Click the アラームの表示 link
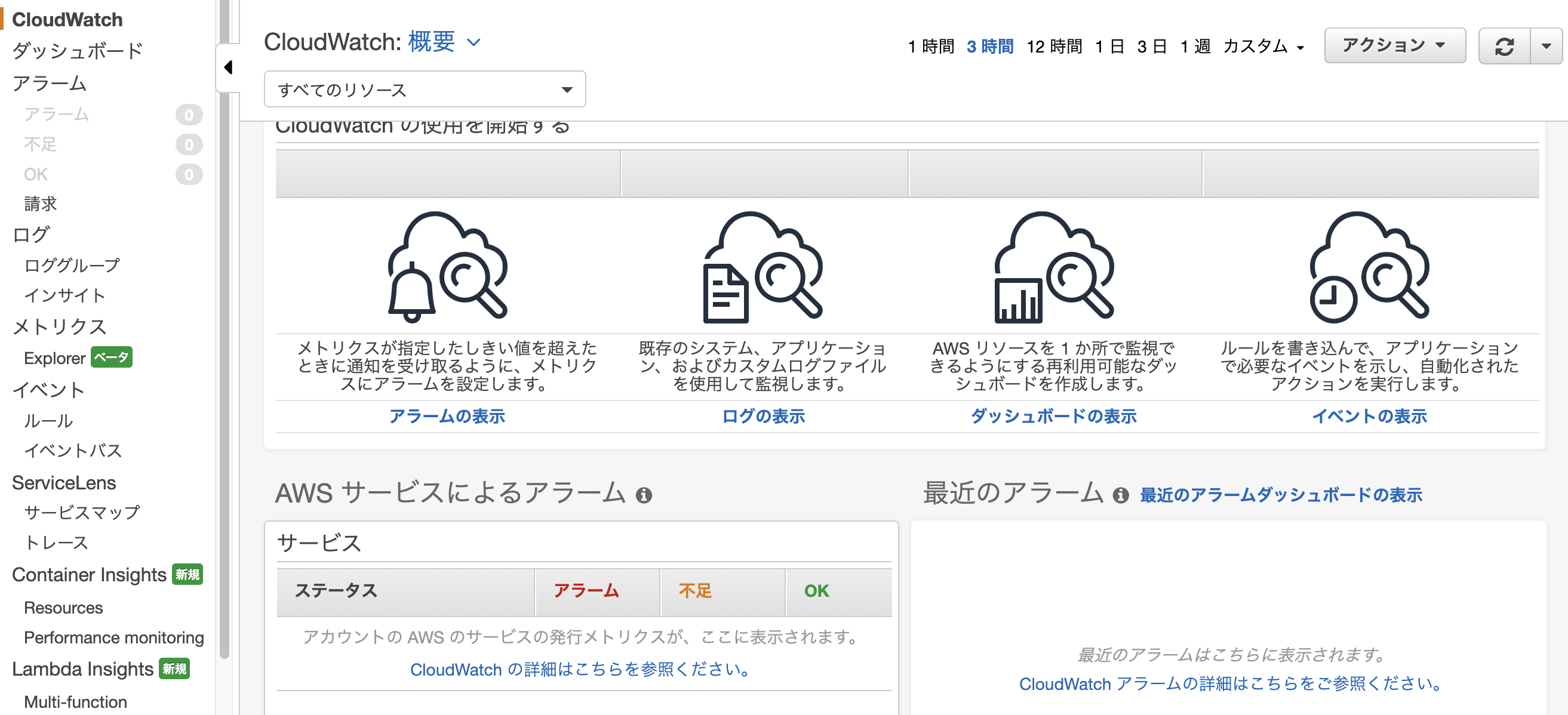This screenshot has height=715, width=1568. pyautogui.click(x=447, y=416)
